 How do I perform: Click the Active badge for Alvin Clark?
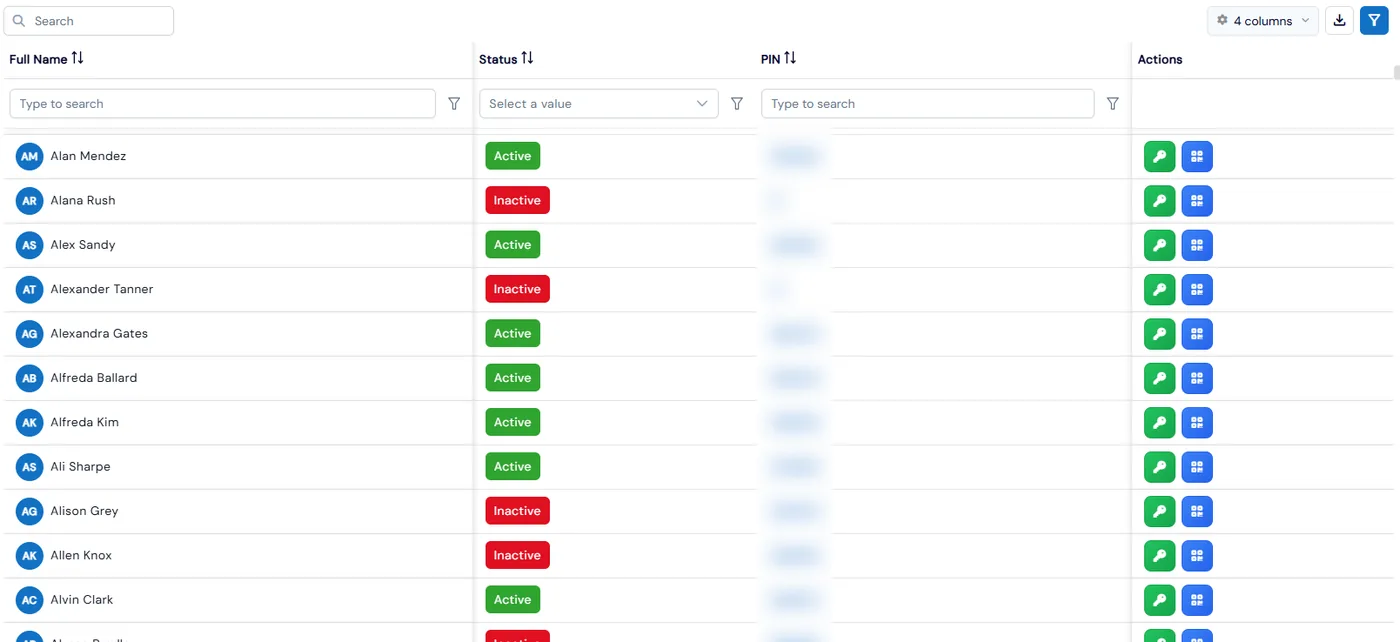[513, 600]
